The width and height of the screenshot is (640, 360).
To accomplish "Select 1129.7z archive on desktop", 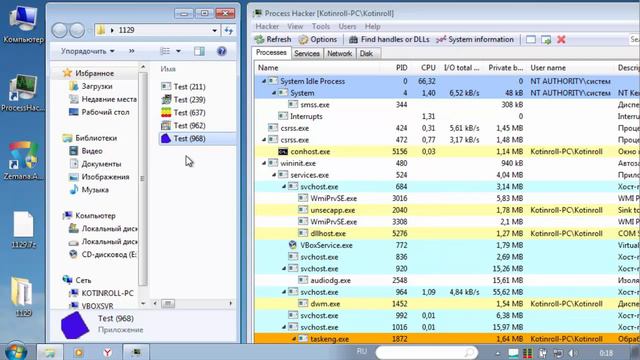I will click(23, 230).
